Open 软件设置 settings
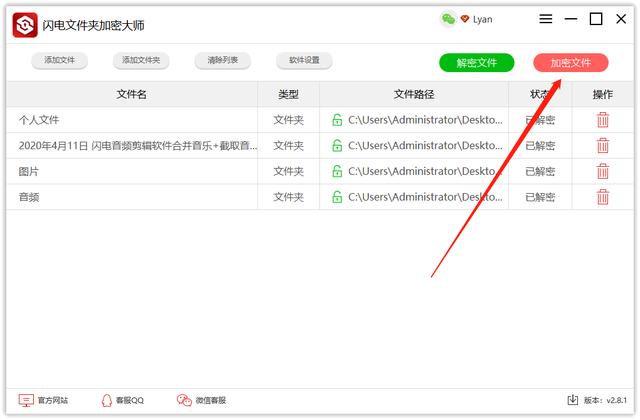 click(x=304, y=60)
